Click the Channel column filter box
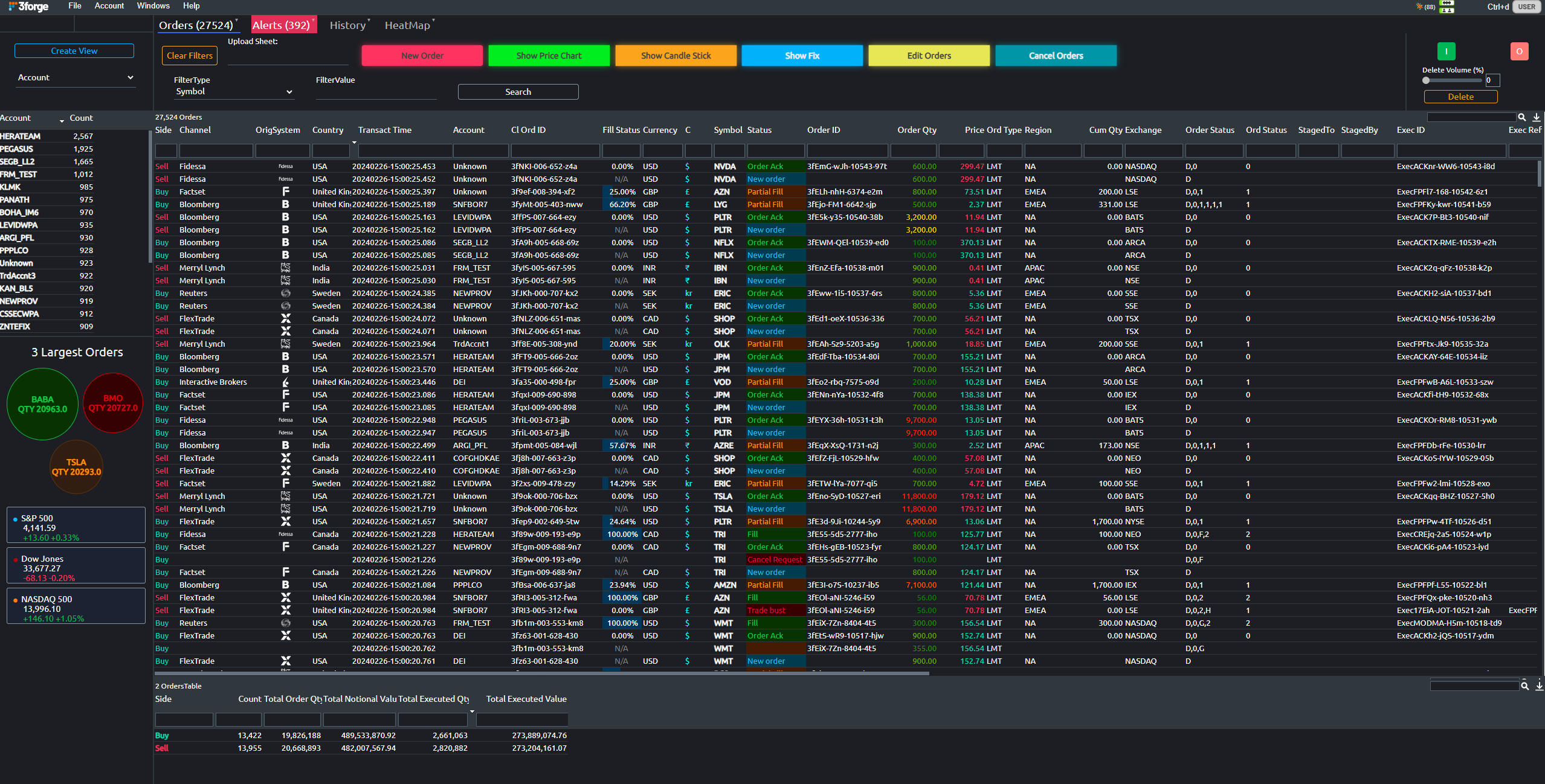1545x784 pixels. [x=216, y=150]
